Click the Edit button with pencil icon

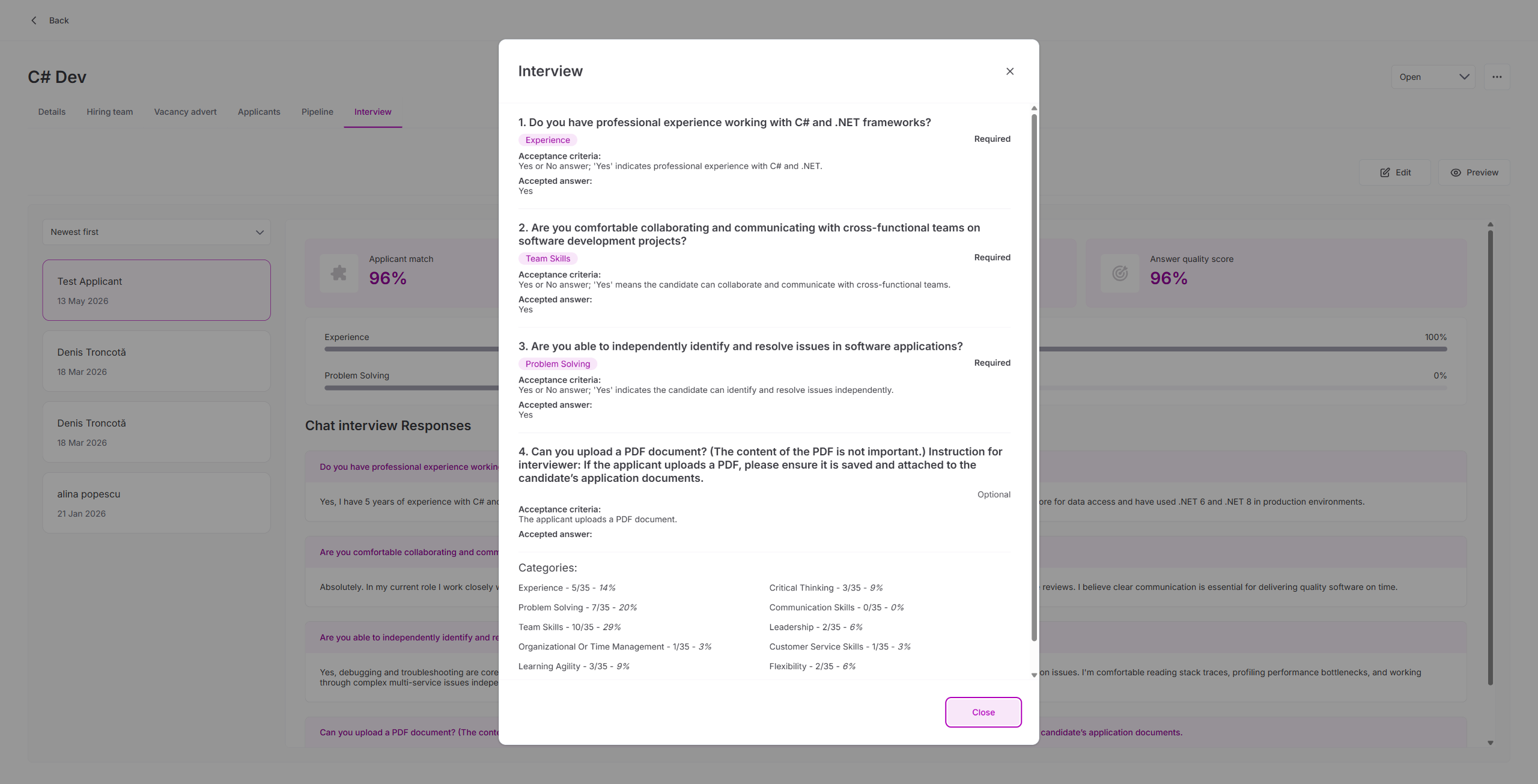(1395, 172)
